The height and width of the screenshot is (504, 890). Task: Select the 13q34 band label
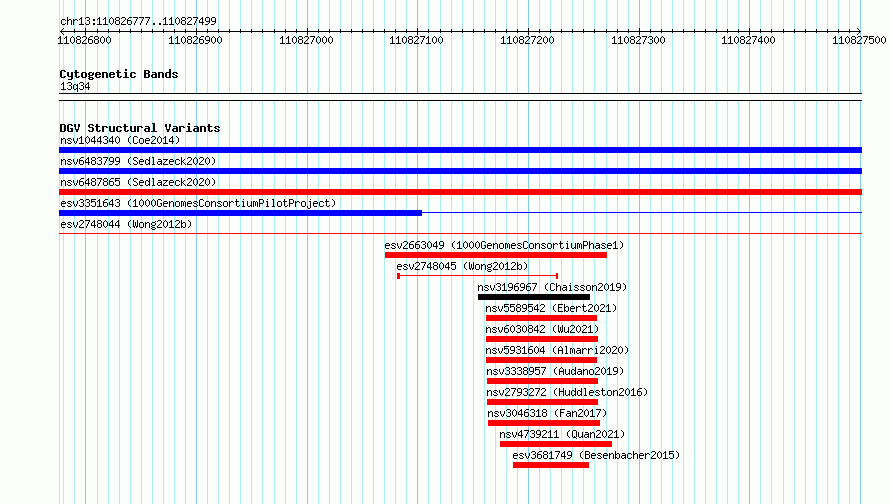coord(75,86)
